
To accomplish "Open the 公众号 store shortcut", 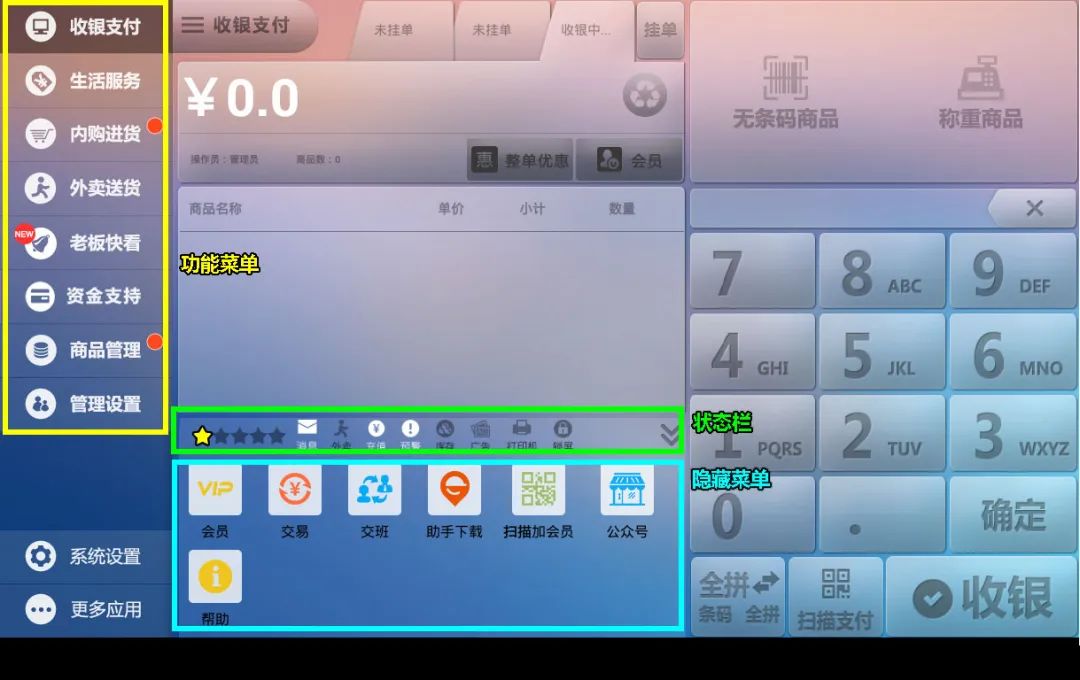I will [627, 502].
